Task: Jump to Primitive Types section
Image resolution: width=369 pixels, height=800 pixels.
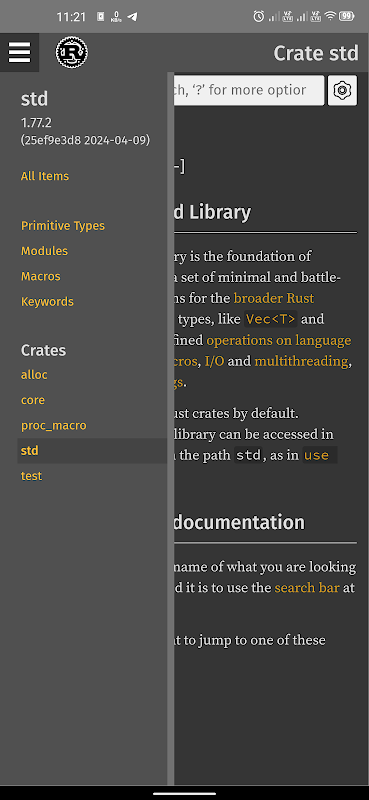Action: 63,226
